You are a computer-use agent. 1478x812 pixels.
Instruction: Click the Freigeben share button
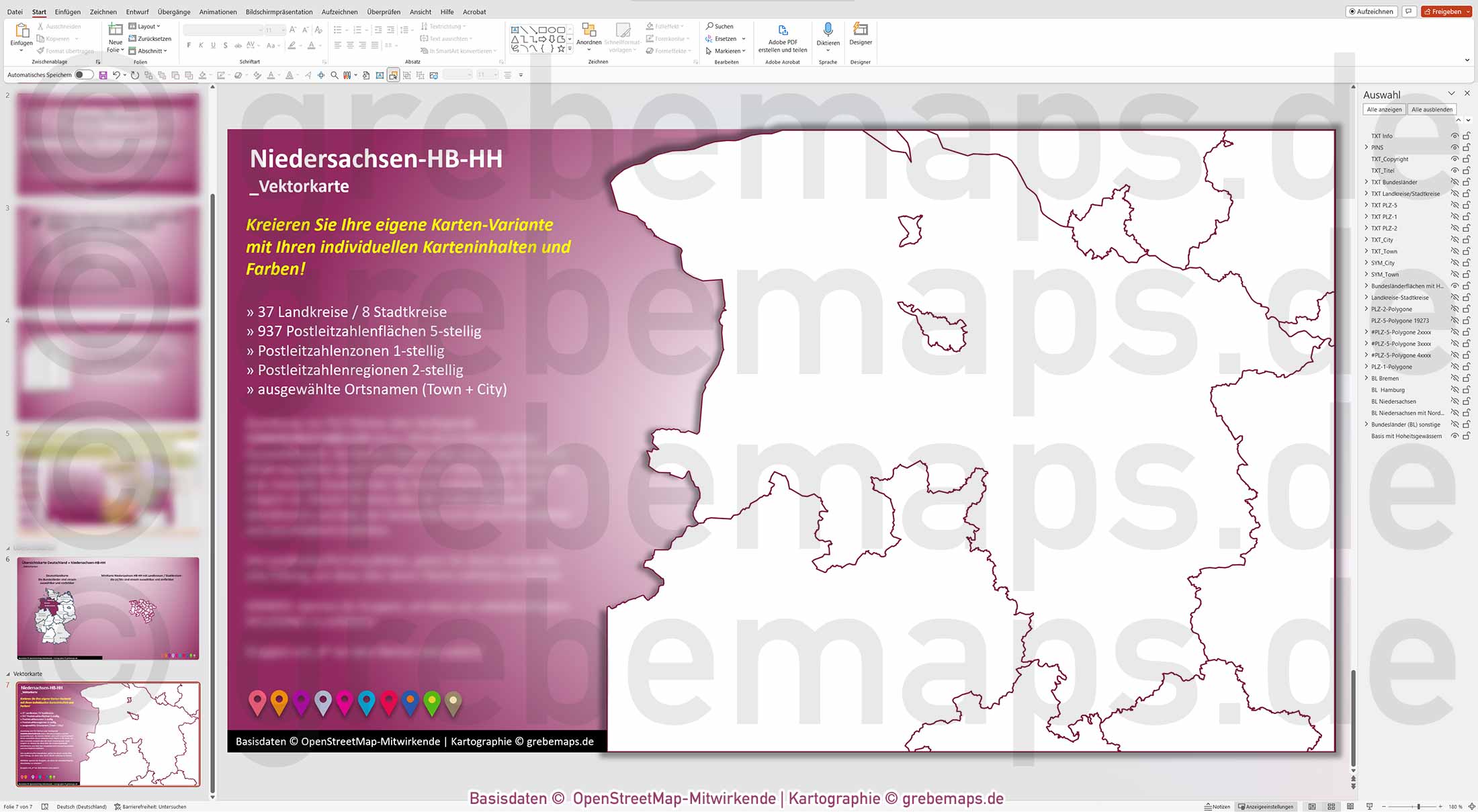point(1446,11)
